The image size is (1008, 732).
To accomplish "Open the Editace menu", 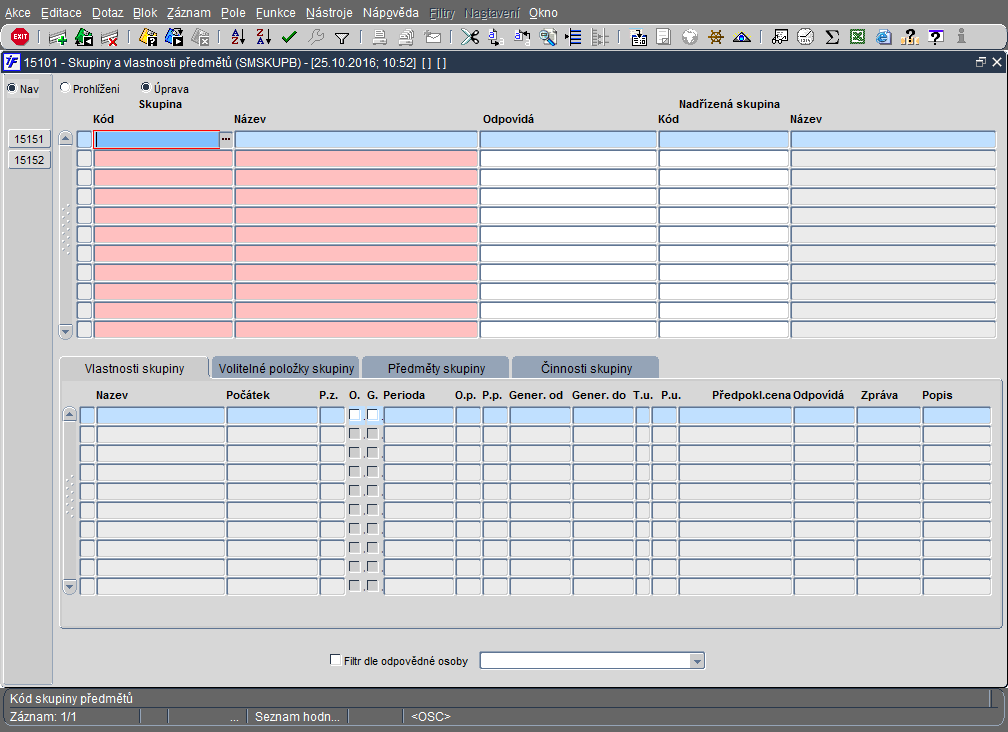I will [x=61, y=13].
